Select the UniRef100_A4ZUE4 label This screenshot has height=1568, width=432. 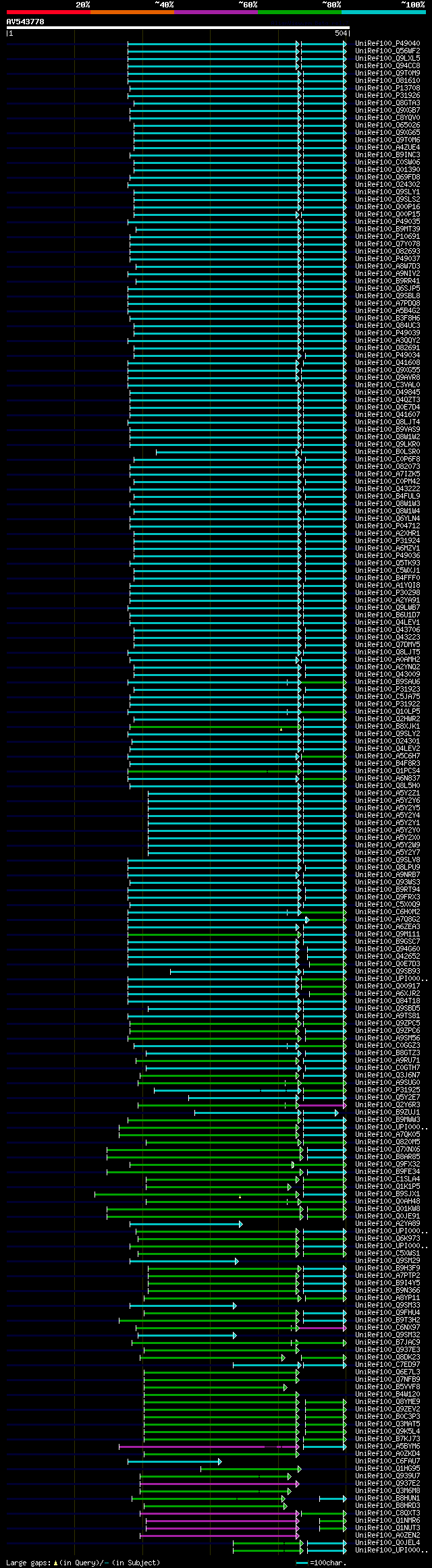point(387,147)
